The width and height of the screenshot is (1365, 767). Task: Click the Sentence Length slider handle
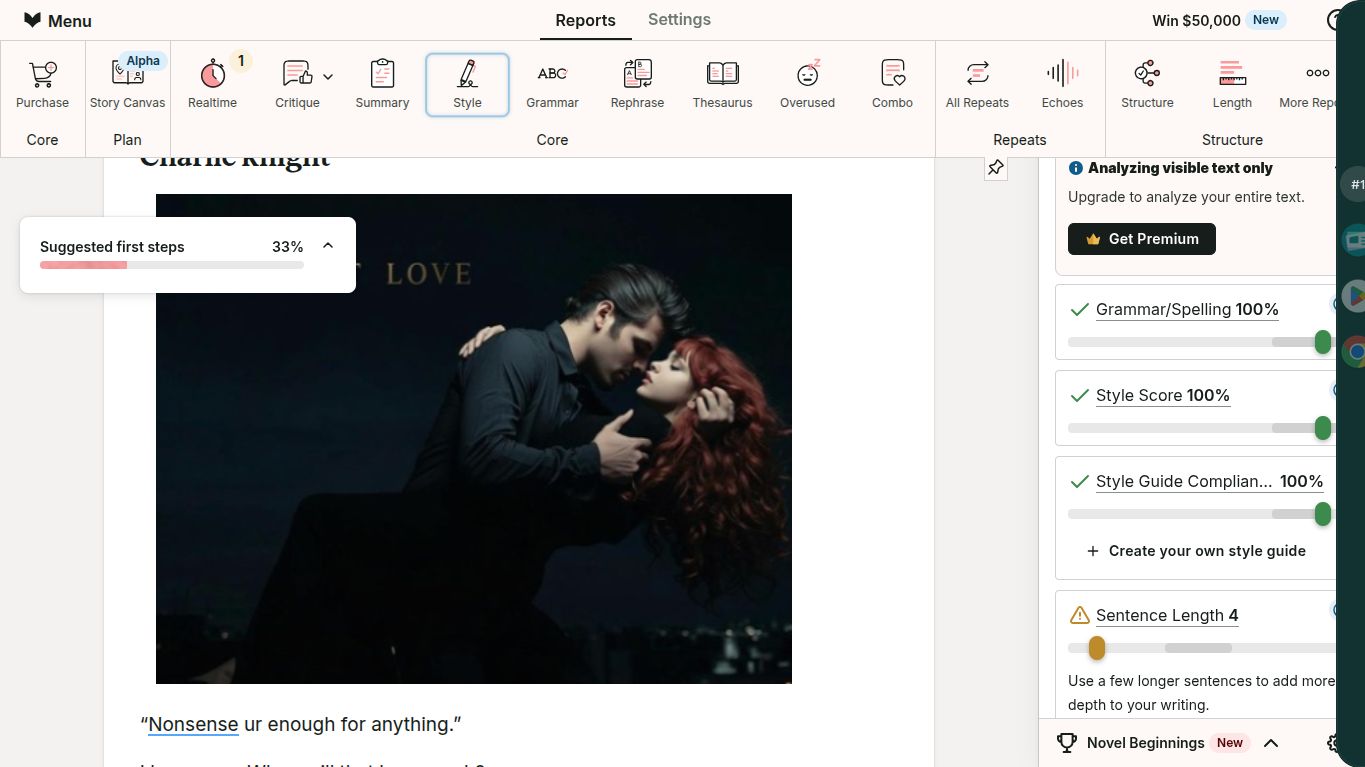tap(1096, 648)
